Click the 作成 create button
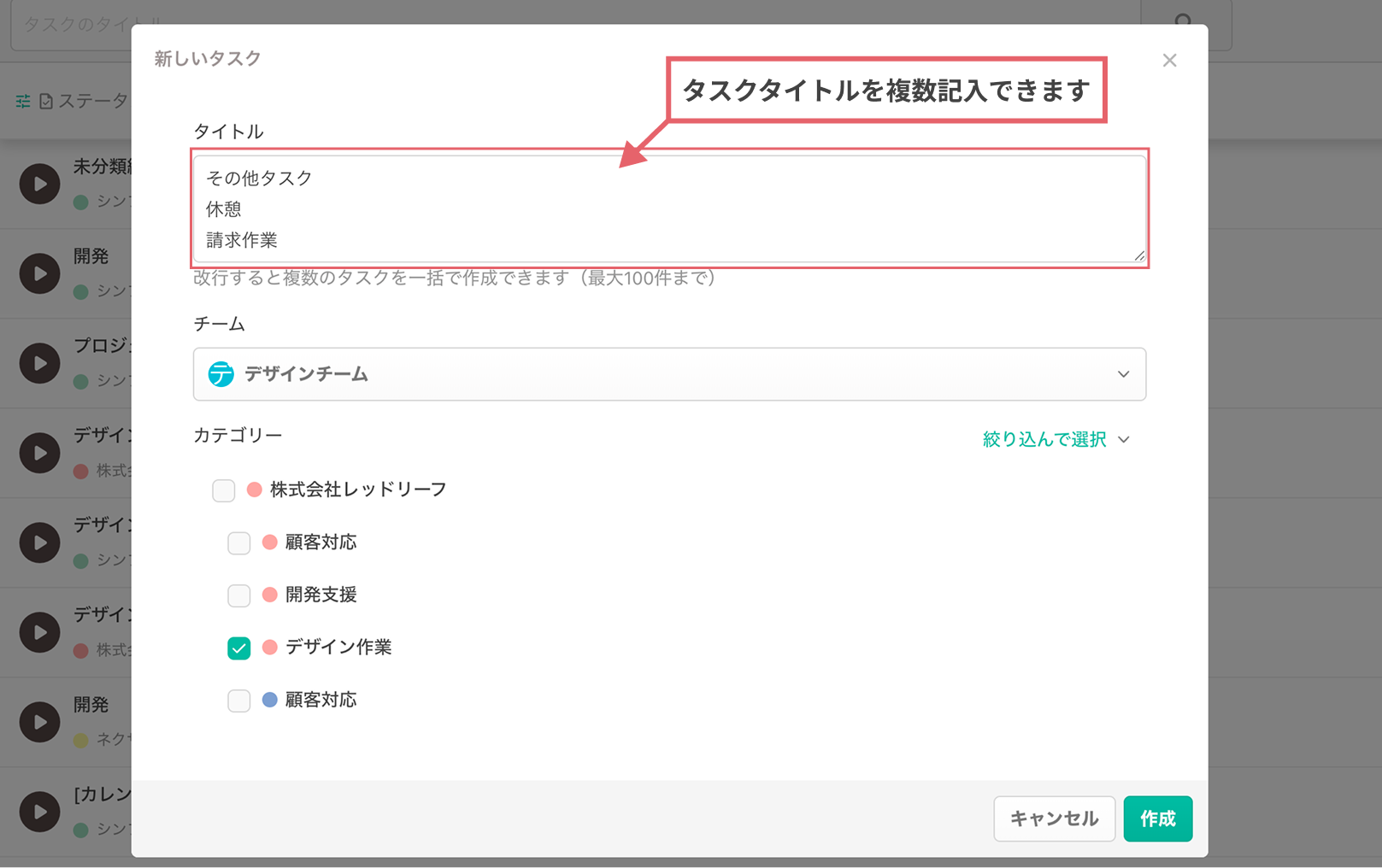The width and height of the screenshot is (1382, 868). pyautogui.click(x=1158, y=818)
